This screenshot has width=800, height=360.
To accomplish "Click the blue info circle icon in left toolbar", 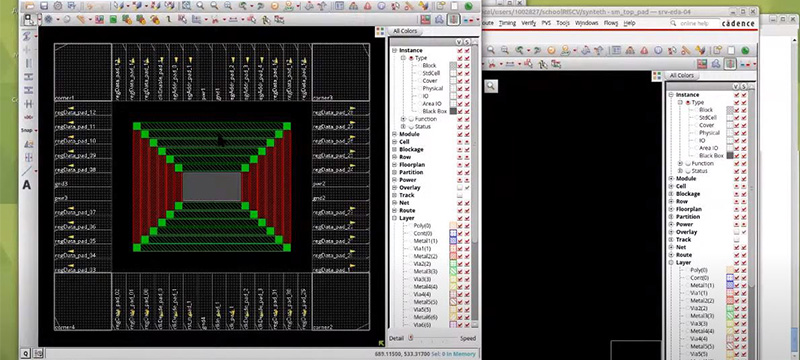I will [x=381, y=6].
